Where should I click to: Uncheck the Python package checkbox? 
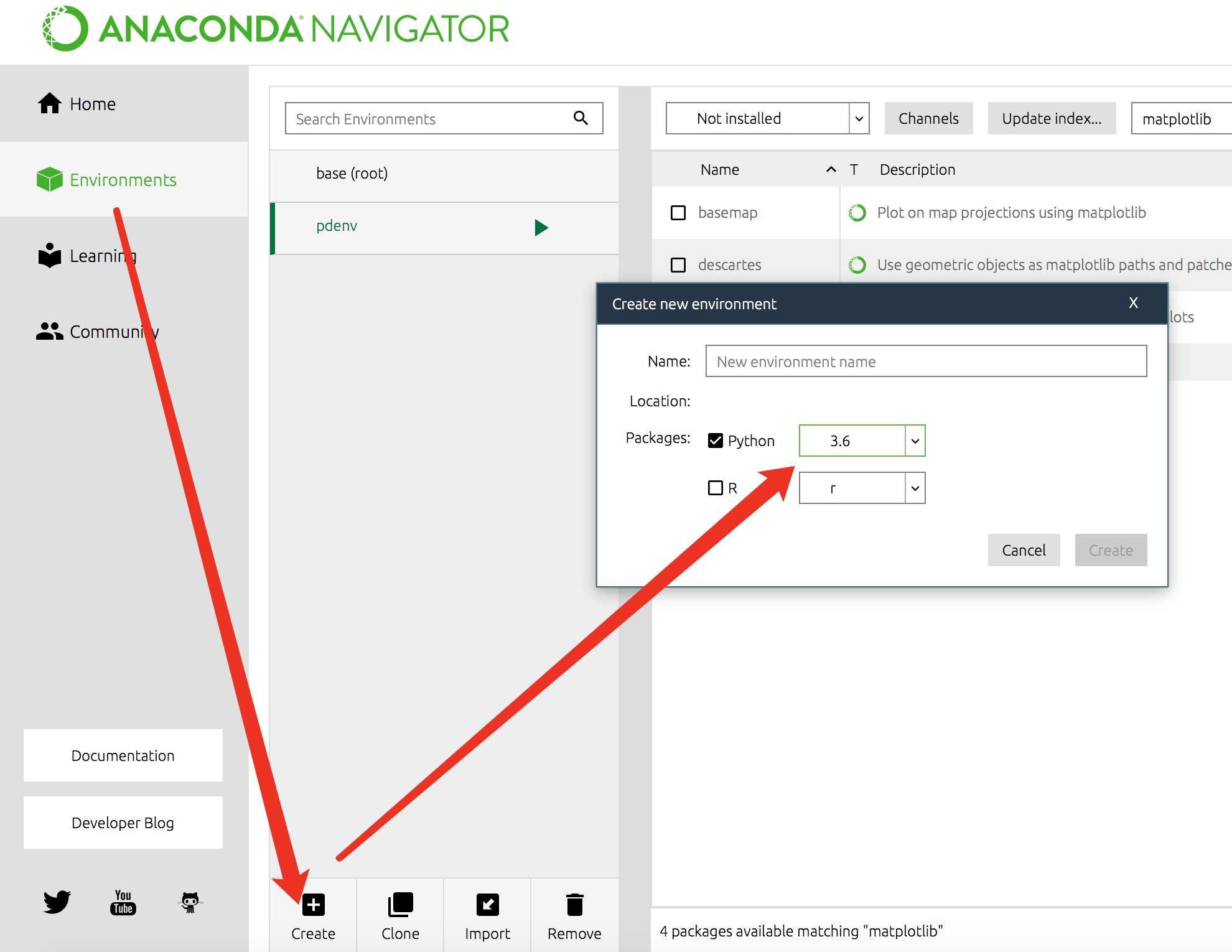click(716, 441)
